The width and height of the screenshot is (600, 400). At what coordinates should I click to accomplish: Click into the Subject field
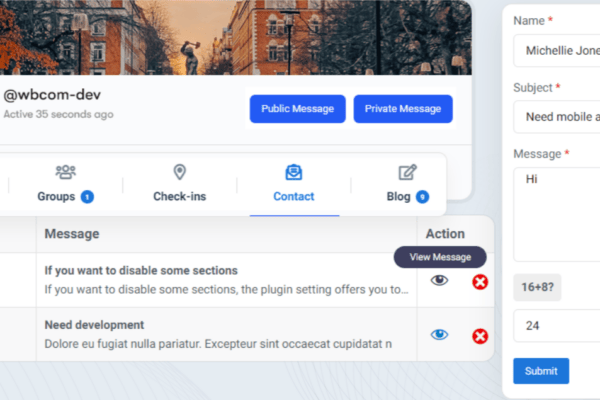tap(557, 117)
